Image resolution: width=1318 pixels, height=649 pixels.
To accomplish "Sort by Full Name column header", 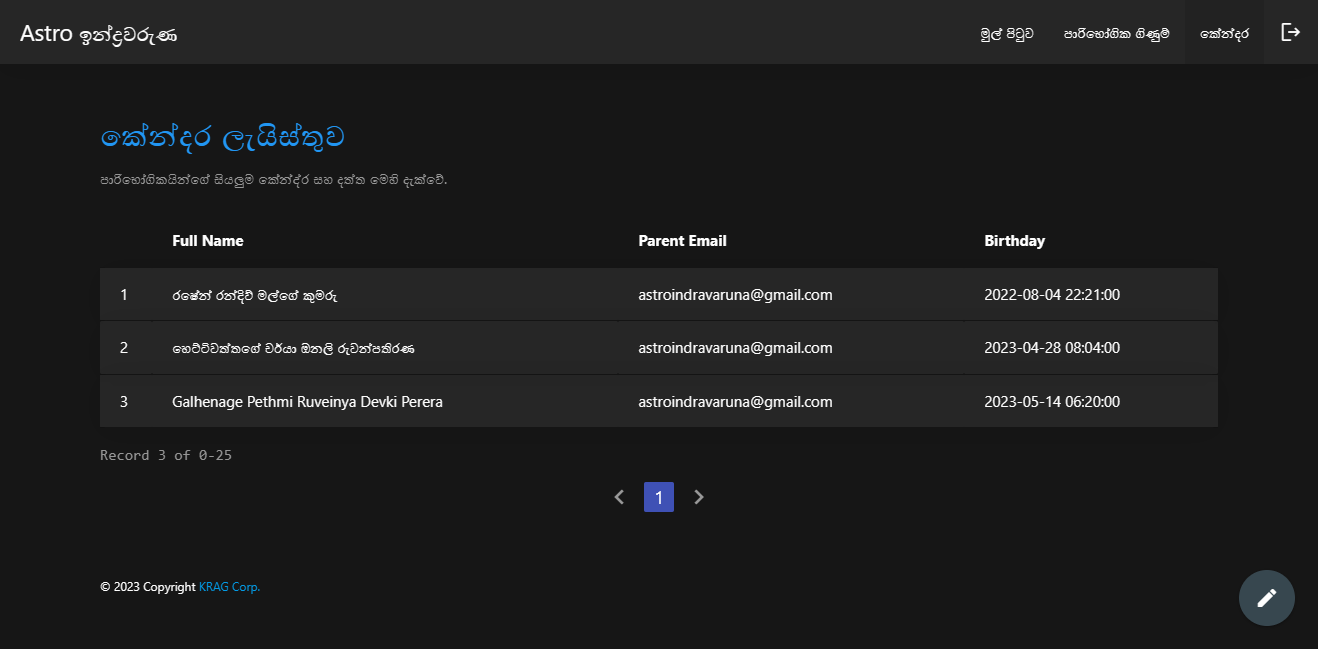I will pos(208,241).
